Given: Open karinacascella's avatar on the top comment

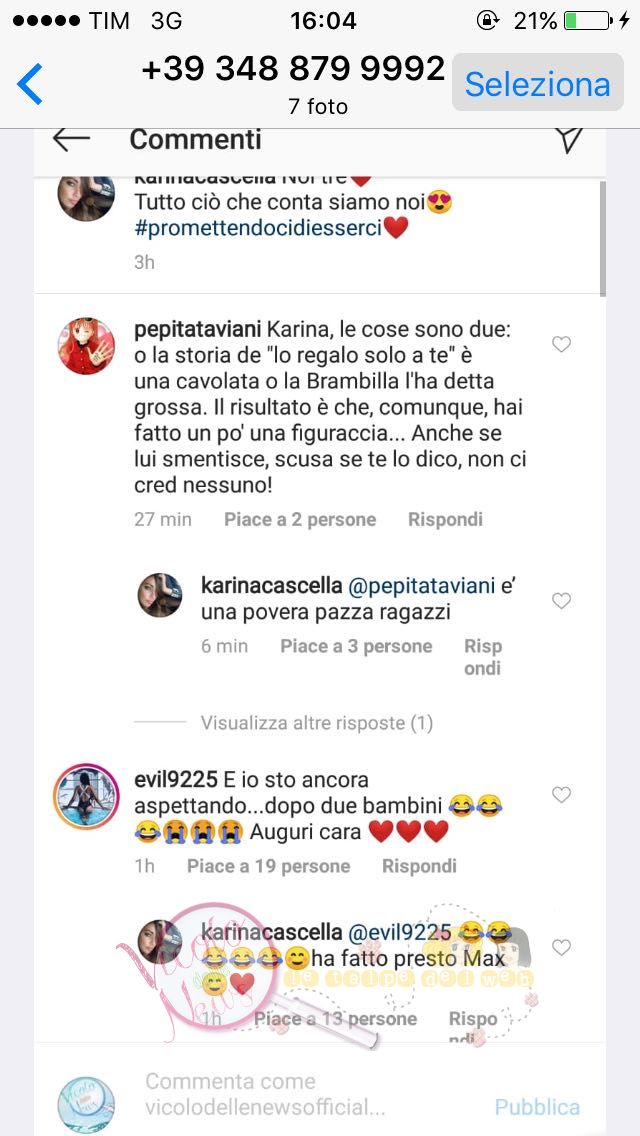Looking at the screenshot, I should pyautogui.click(x=86, y=196).
